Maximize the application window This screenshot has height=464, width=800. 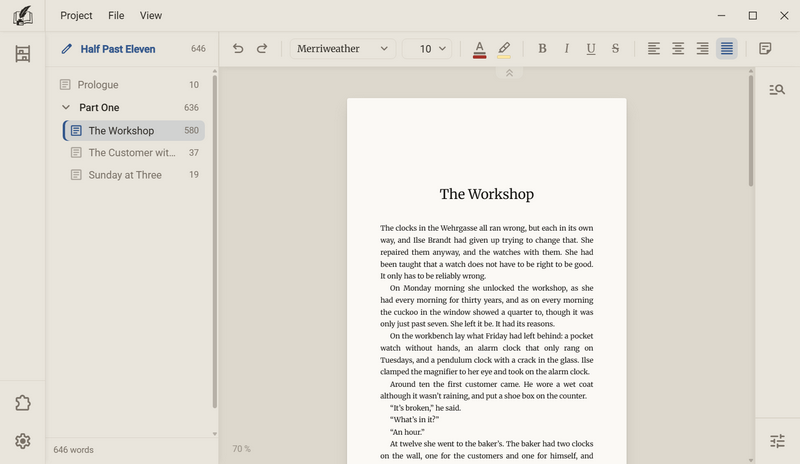tap(753, 16)
